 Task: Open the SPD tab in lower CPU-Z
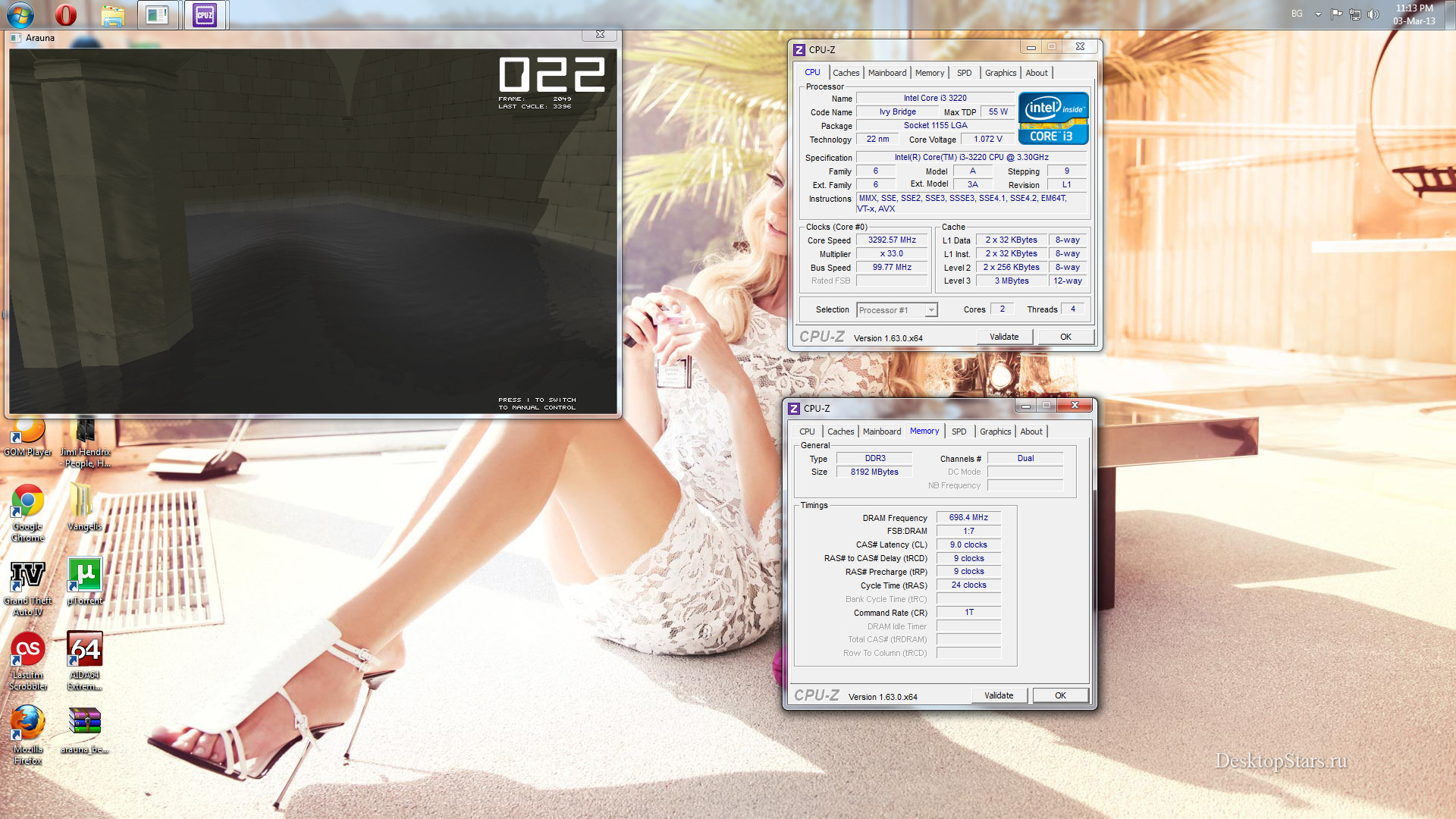959,431
